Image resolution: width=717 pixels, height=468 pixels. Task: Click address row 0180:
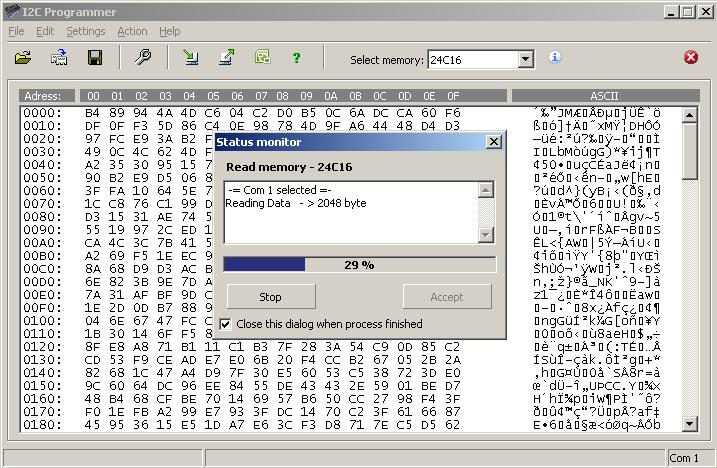[x=42, y=425]
